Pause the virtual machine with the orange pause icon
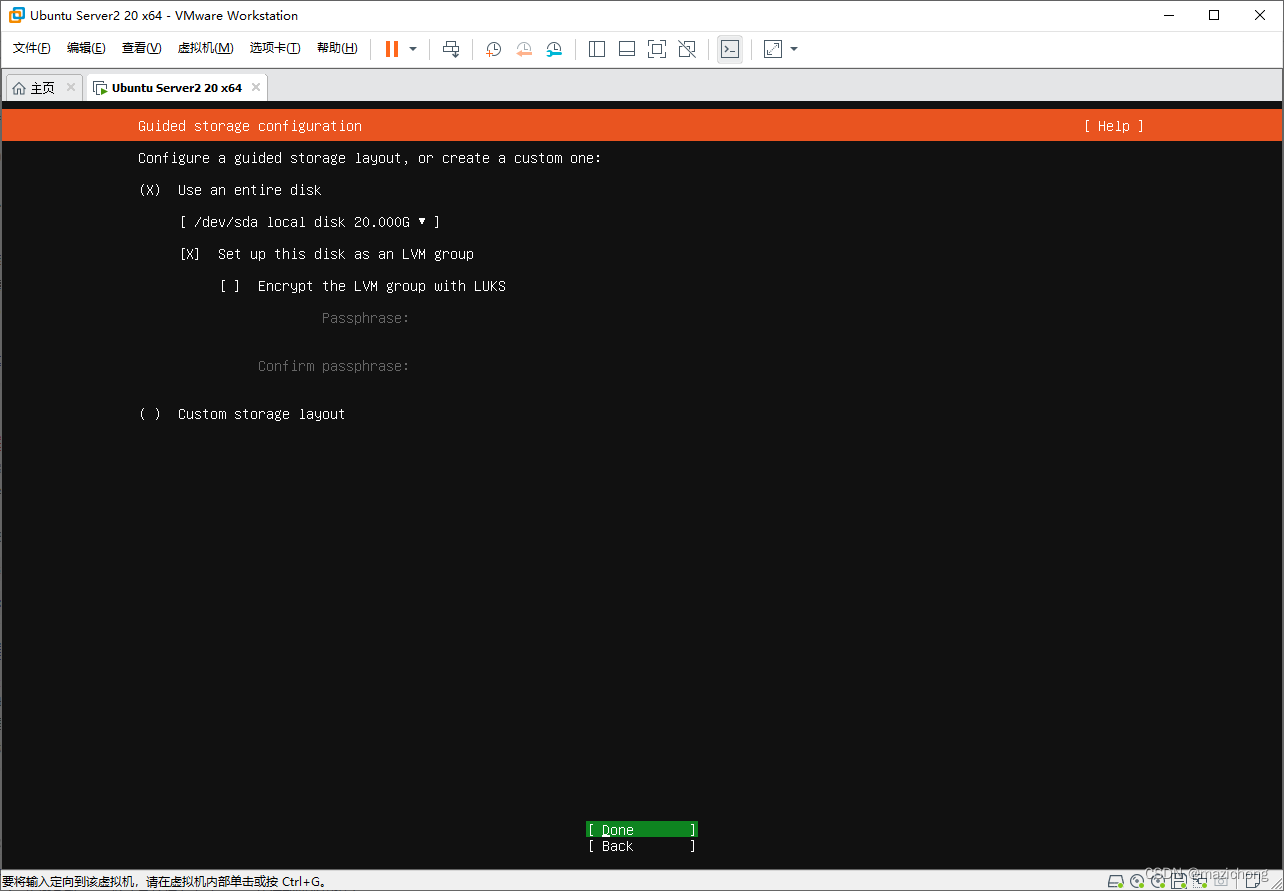Viewport: 1284px width, 891px height. click(392, 49)
